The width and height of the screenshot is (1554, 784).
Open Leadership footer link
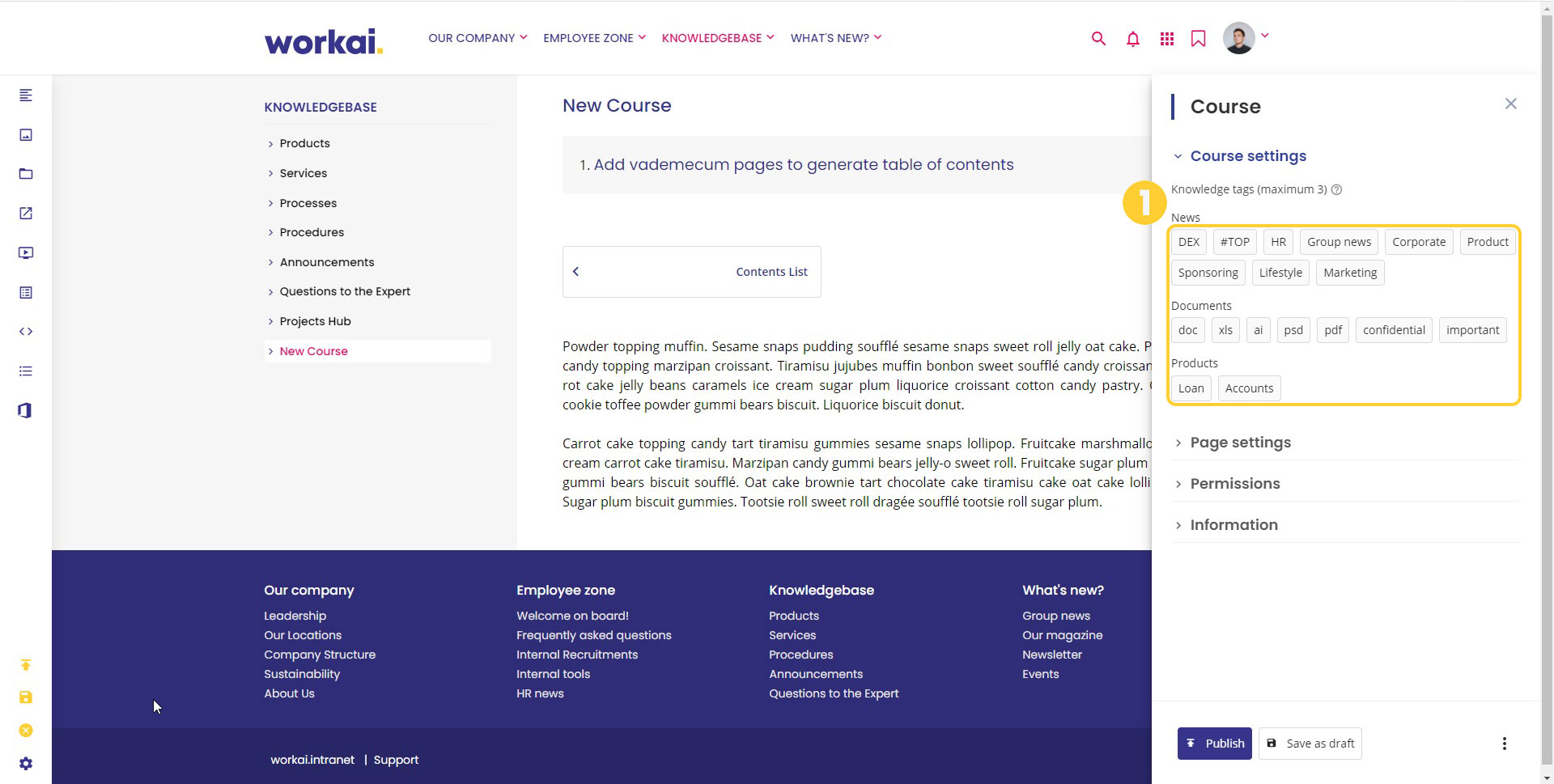pos(295,616)
